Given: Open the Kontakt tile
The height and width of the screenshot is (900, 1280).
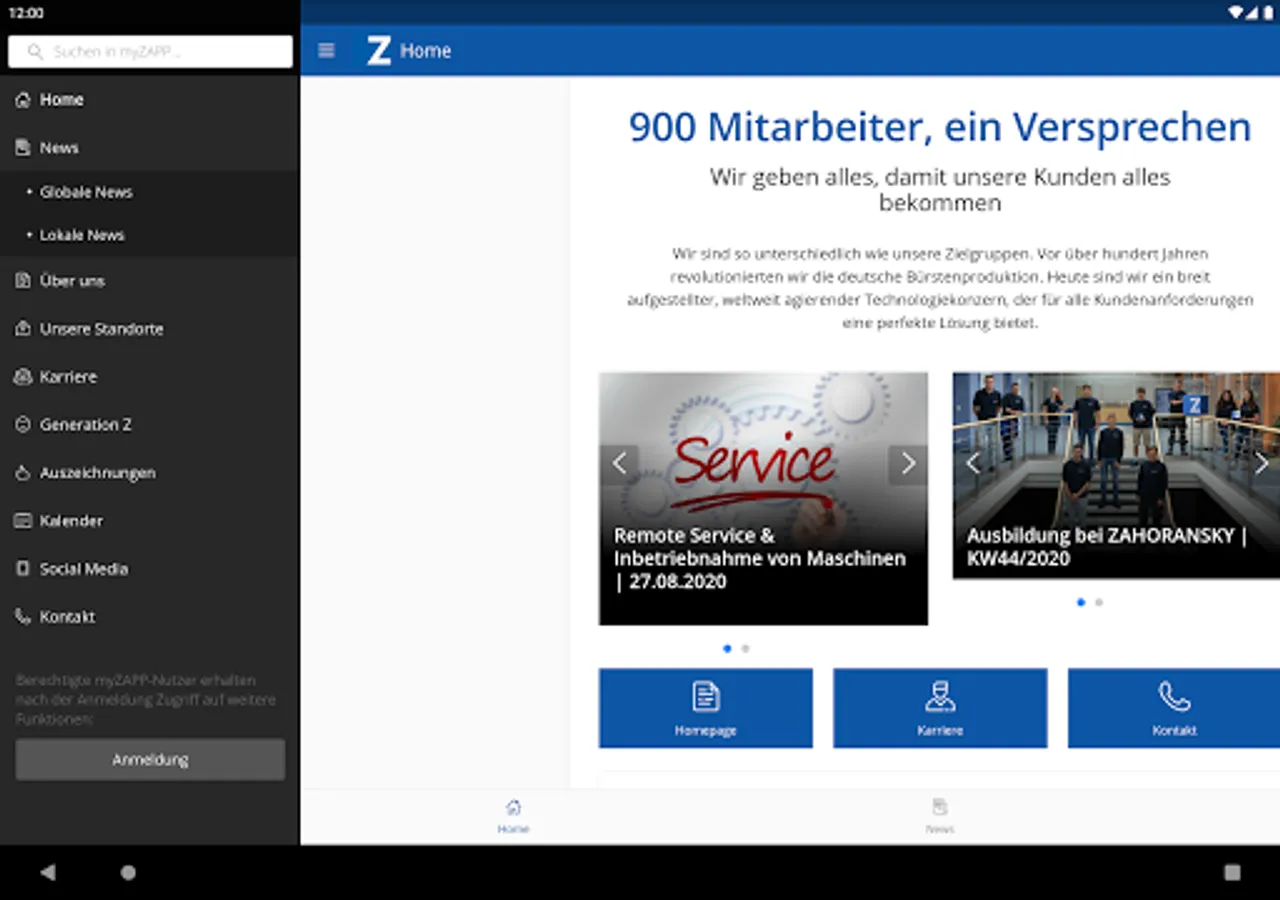Looking at the screenshot, I should [x=1174, y=708].
